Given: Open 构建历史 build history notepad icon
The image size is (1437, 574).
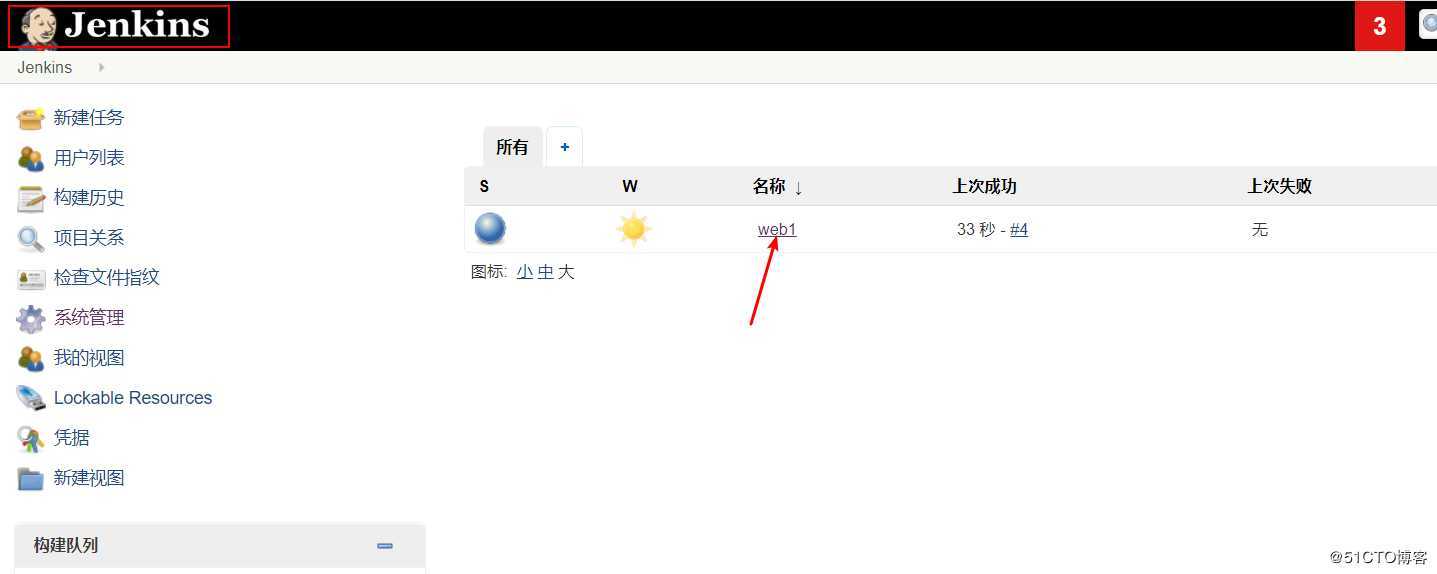Looking at the screenshot, I should pyautogui.click(x=31, y=198).
